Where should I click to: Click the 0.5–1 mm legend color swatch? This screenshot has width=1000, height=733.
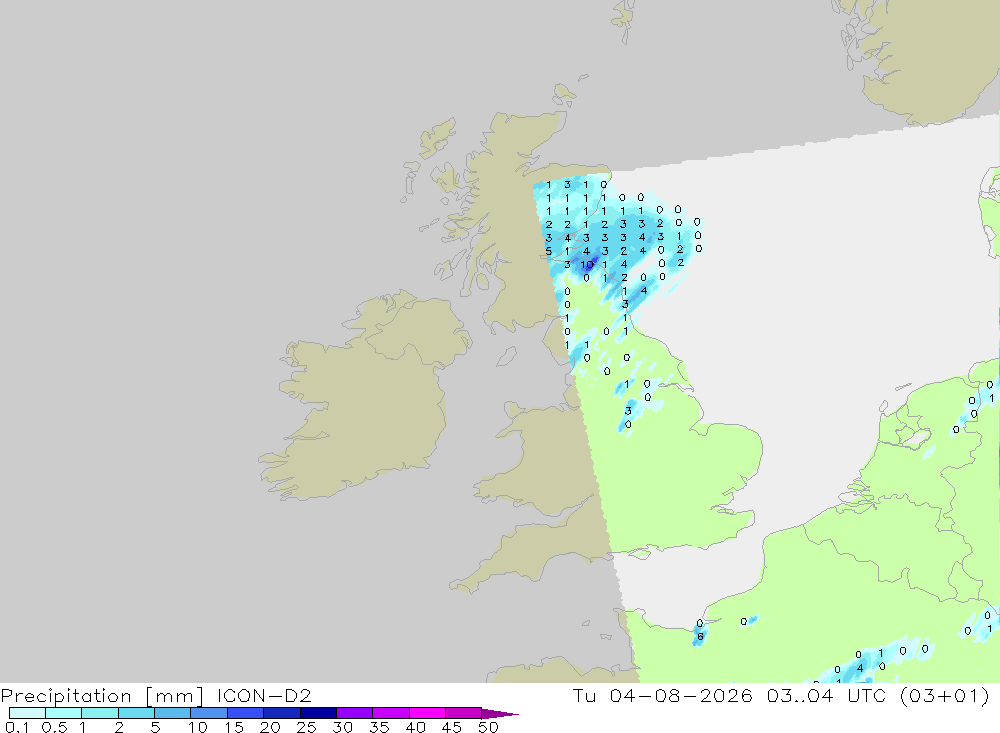[x=64, y=713]
